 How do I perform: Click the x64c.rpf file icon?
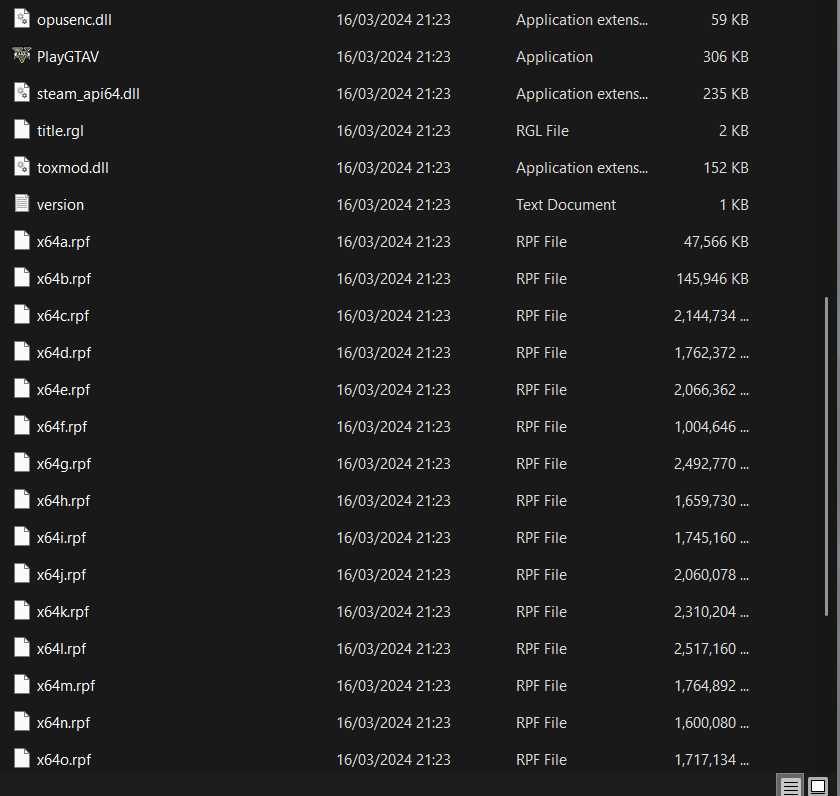pyautogui.click(x=21, y=314)
